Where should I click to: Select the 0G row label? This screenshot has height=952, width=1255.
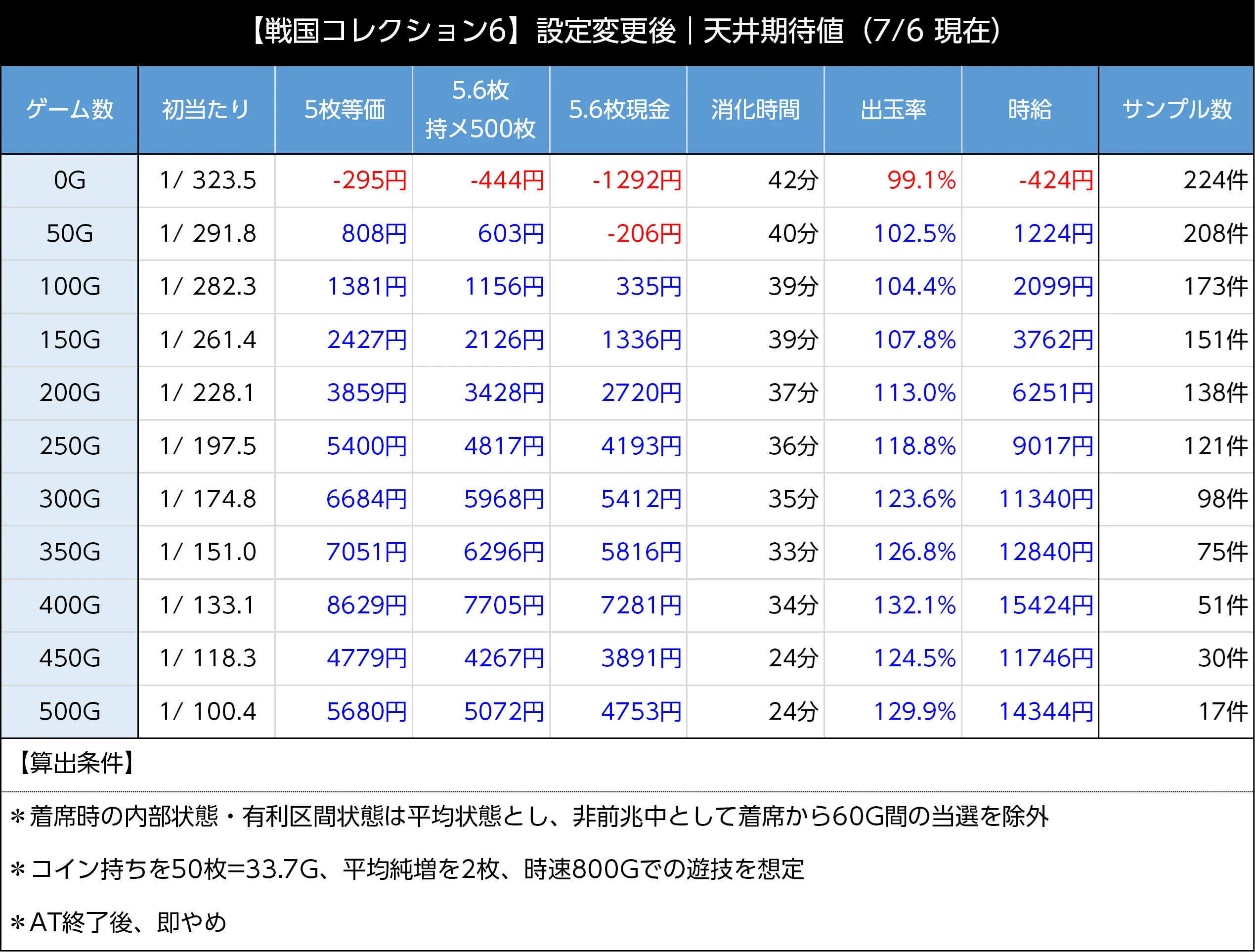pyautogui.click(x=70, y=180)
